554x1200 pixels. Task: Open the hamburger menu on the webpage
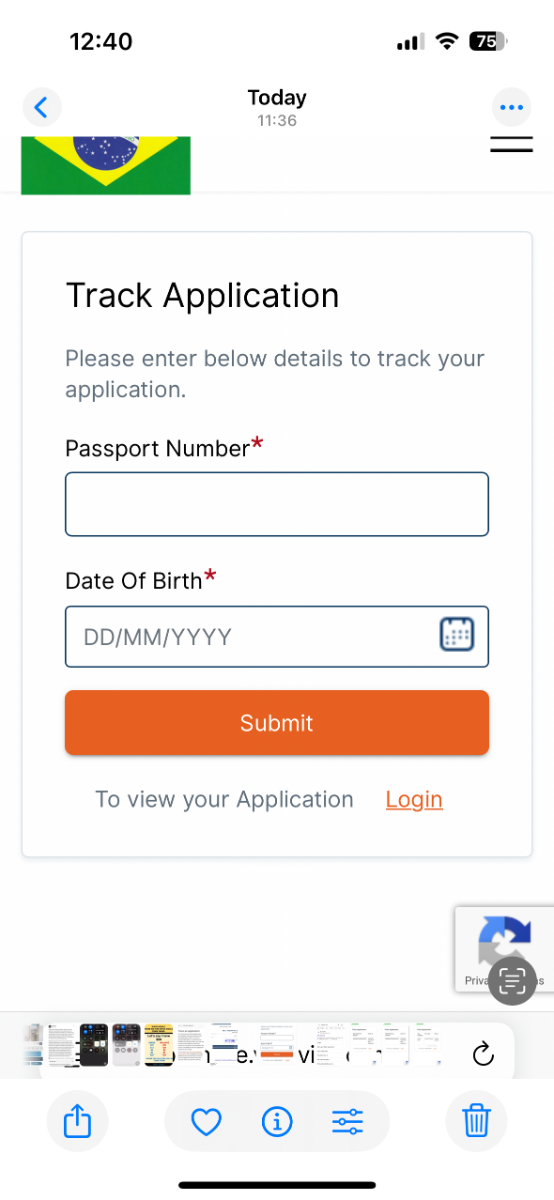[511, 143]
